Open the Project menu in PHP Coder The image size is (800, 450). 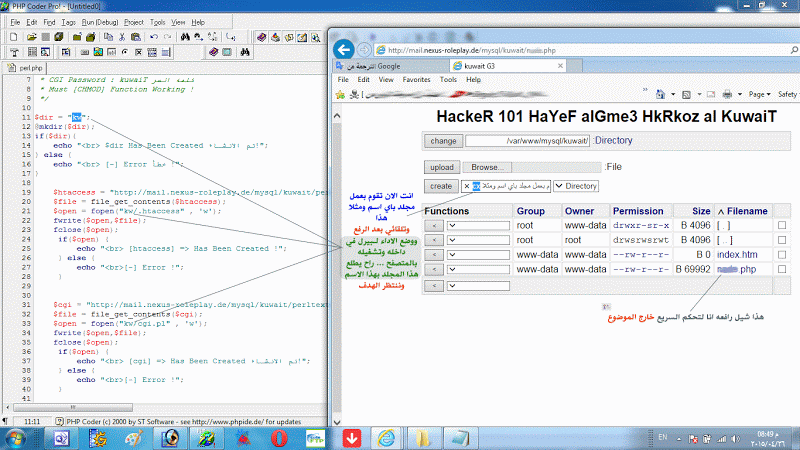pos(134,22)
